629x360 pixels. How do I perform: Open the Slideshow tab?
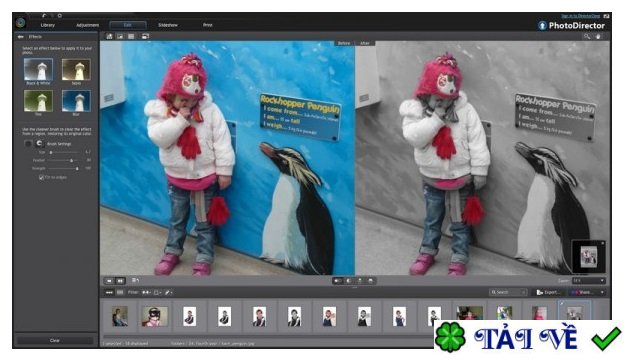[168, 25]
